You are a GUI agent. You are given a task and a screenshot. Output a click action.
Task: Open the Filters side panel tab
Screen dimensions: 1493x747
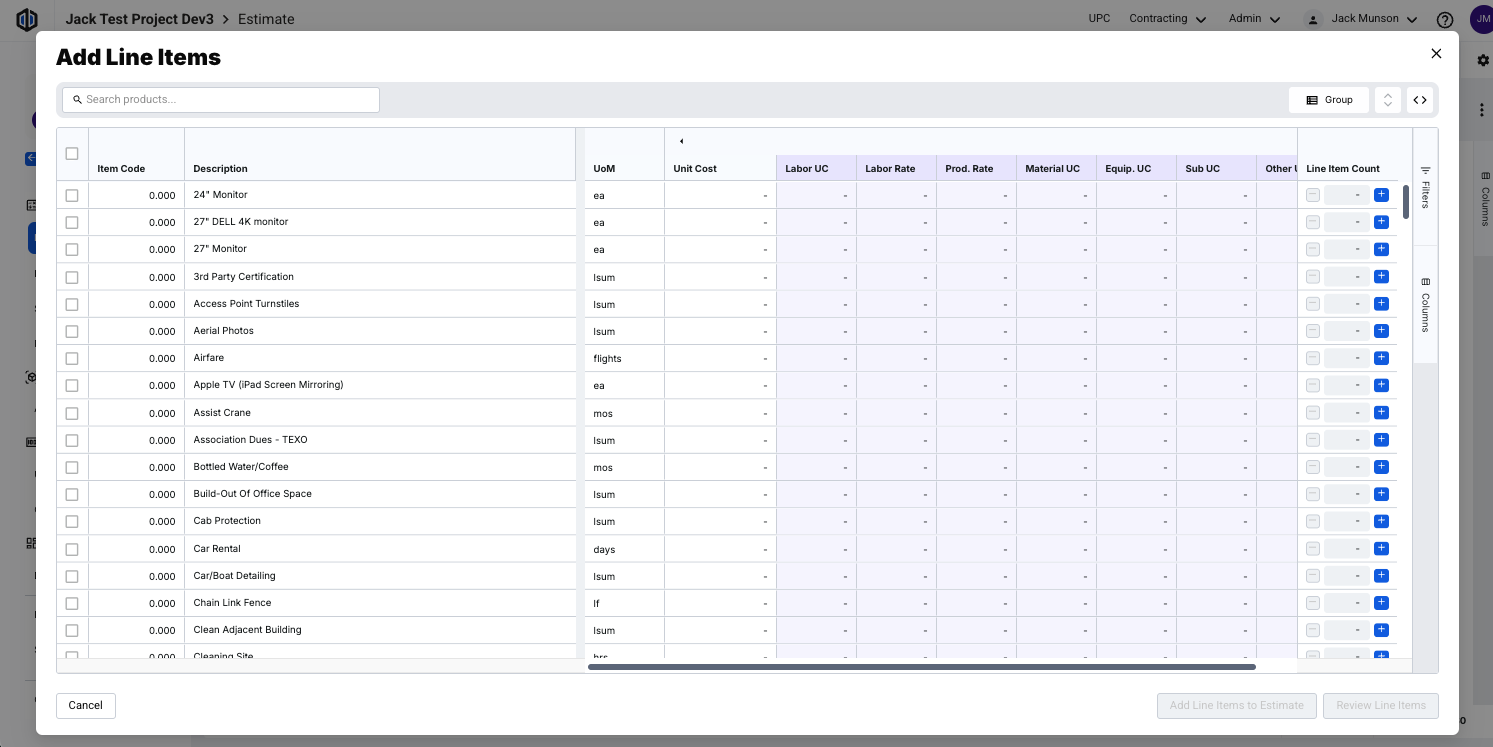(1425, 187)
